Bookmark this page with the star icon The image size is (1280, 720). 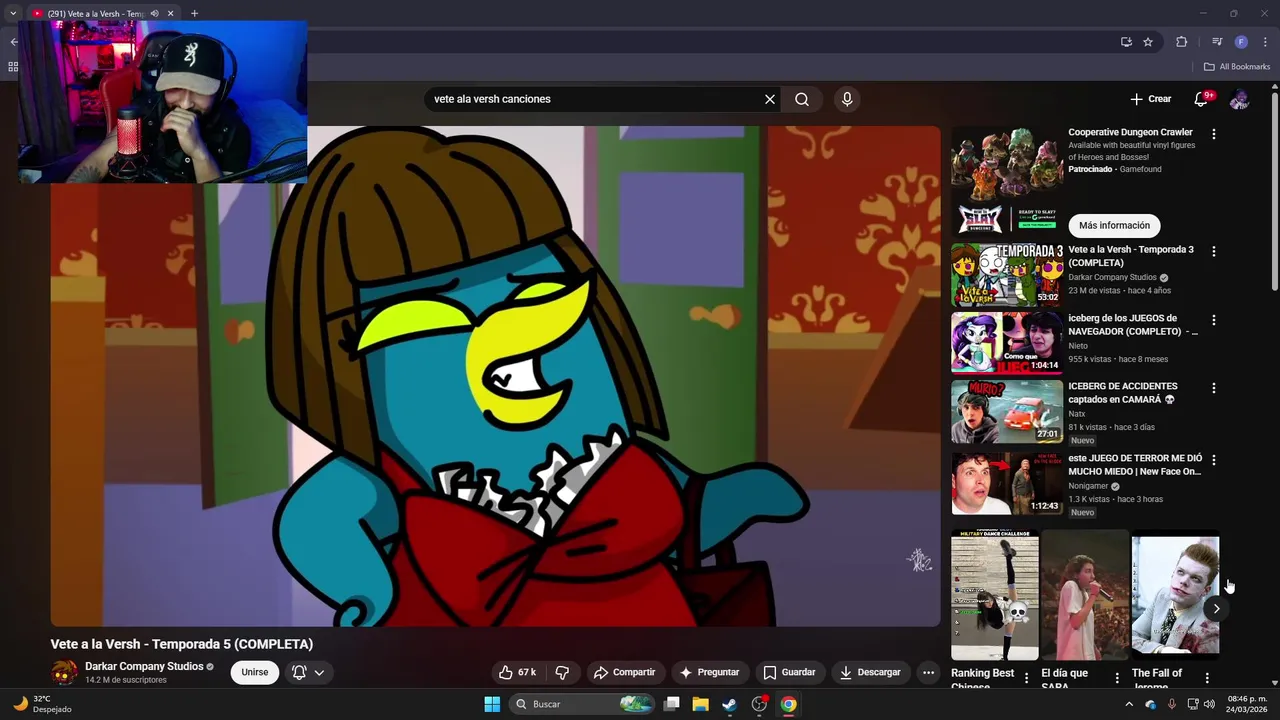point(1148,42)
